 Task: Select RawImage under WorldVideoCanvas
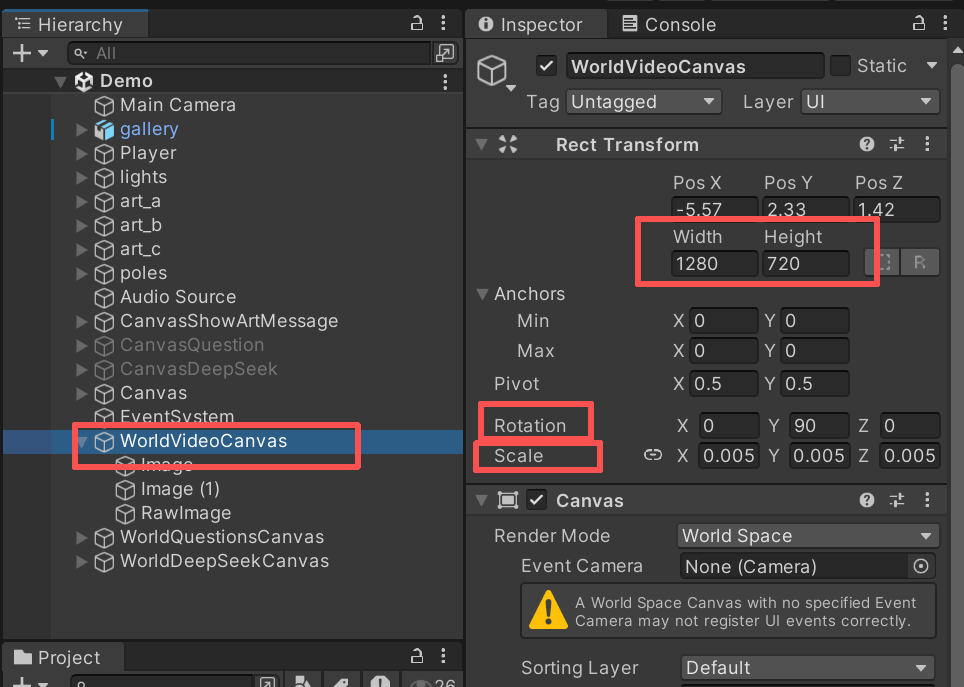pos(186,513)
